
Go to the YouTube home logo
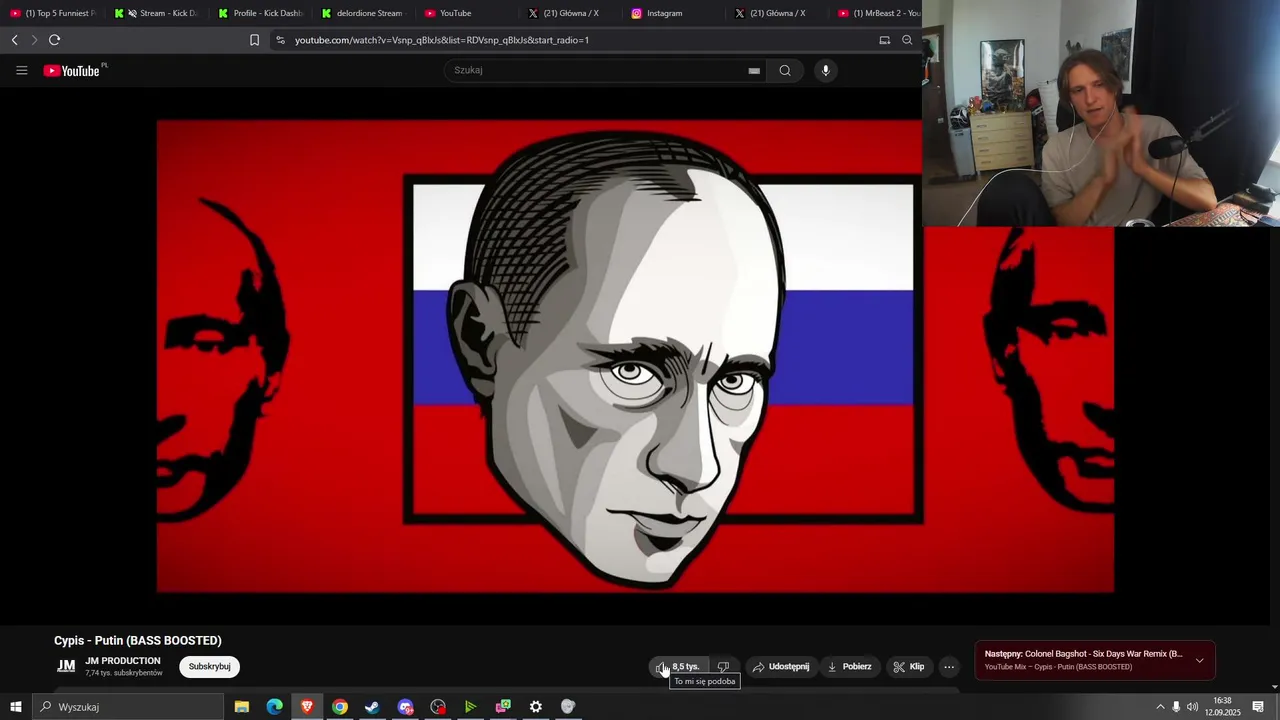click(x=72, y=70)
